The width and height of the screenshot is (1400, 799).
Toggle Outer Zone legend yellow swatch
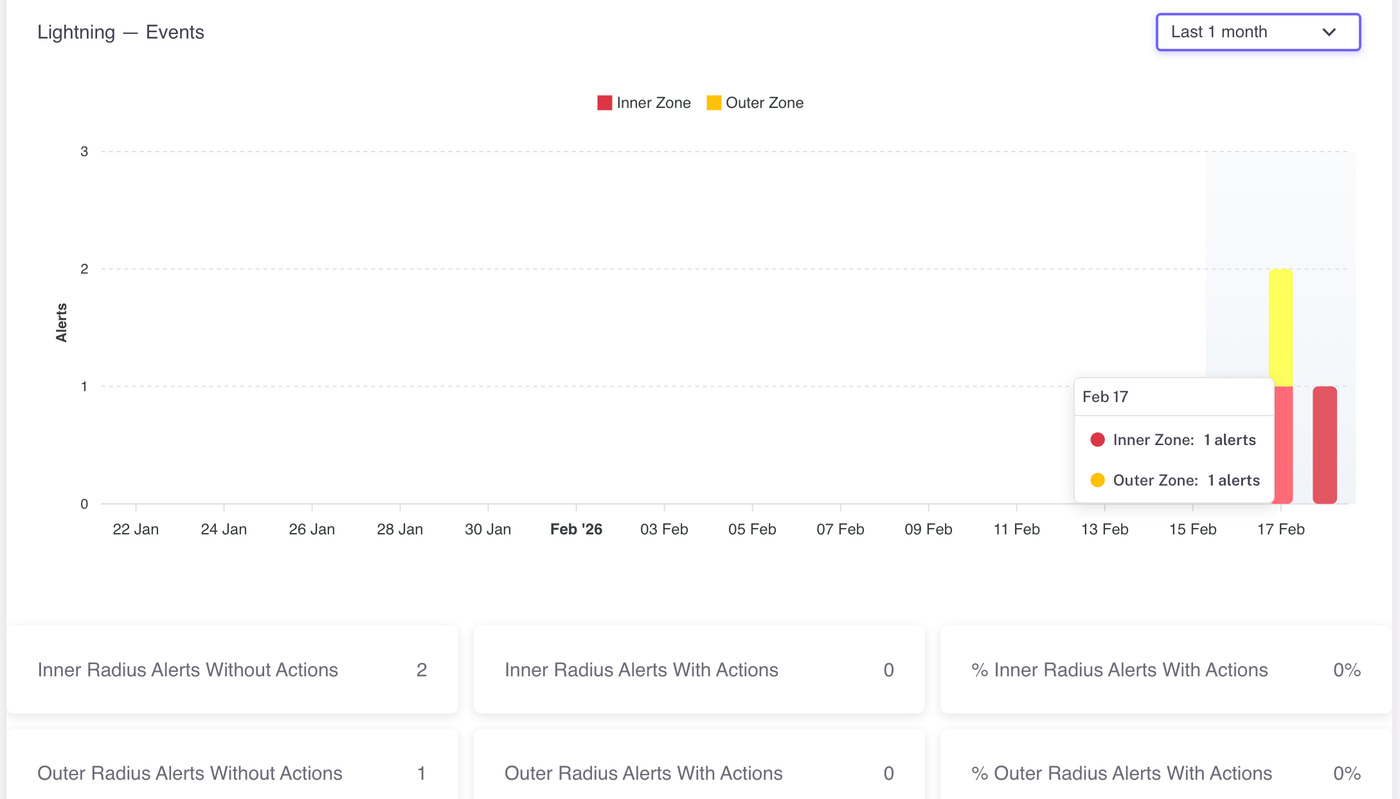[714, 103]
